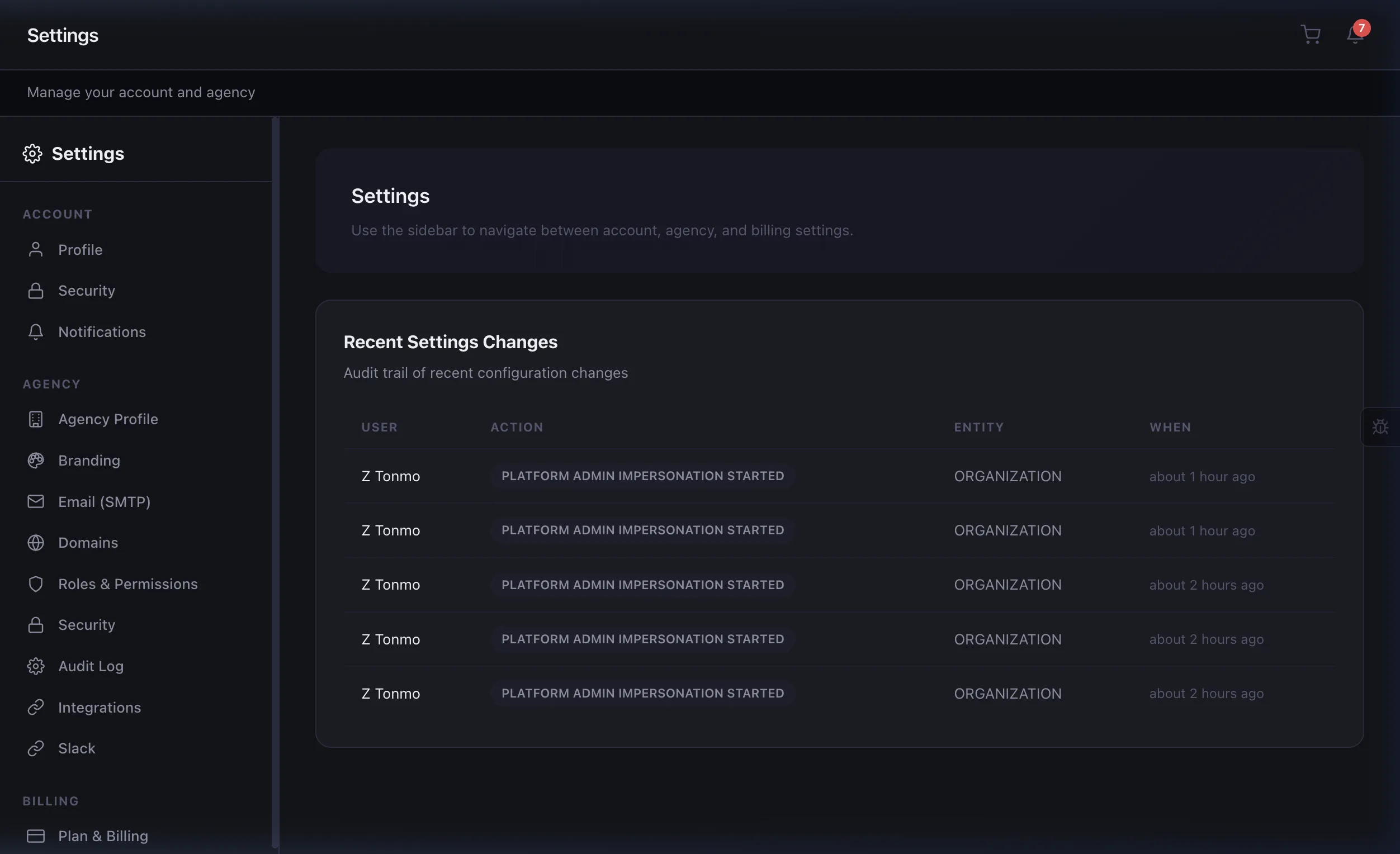
Task: Click the Email (SMTP) envelope icon
Action: [35, 501]
